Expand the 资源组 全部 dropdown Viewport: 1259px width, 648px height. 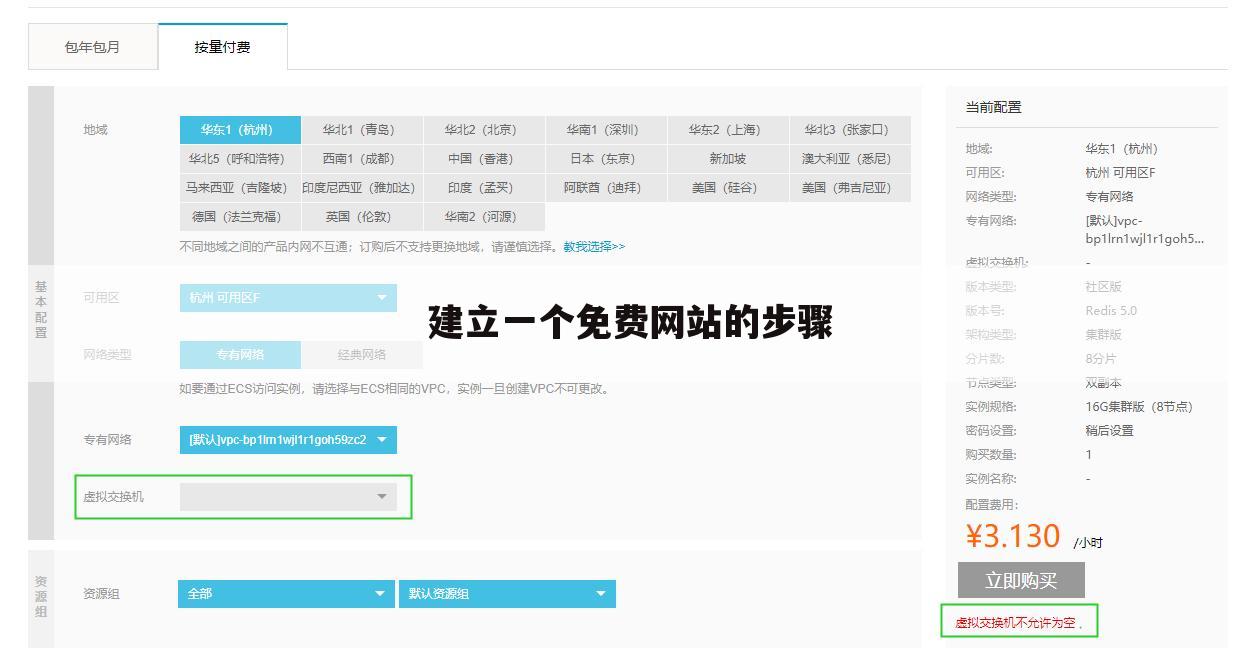pyautogui.click(x=287, y=593)
